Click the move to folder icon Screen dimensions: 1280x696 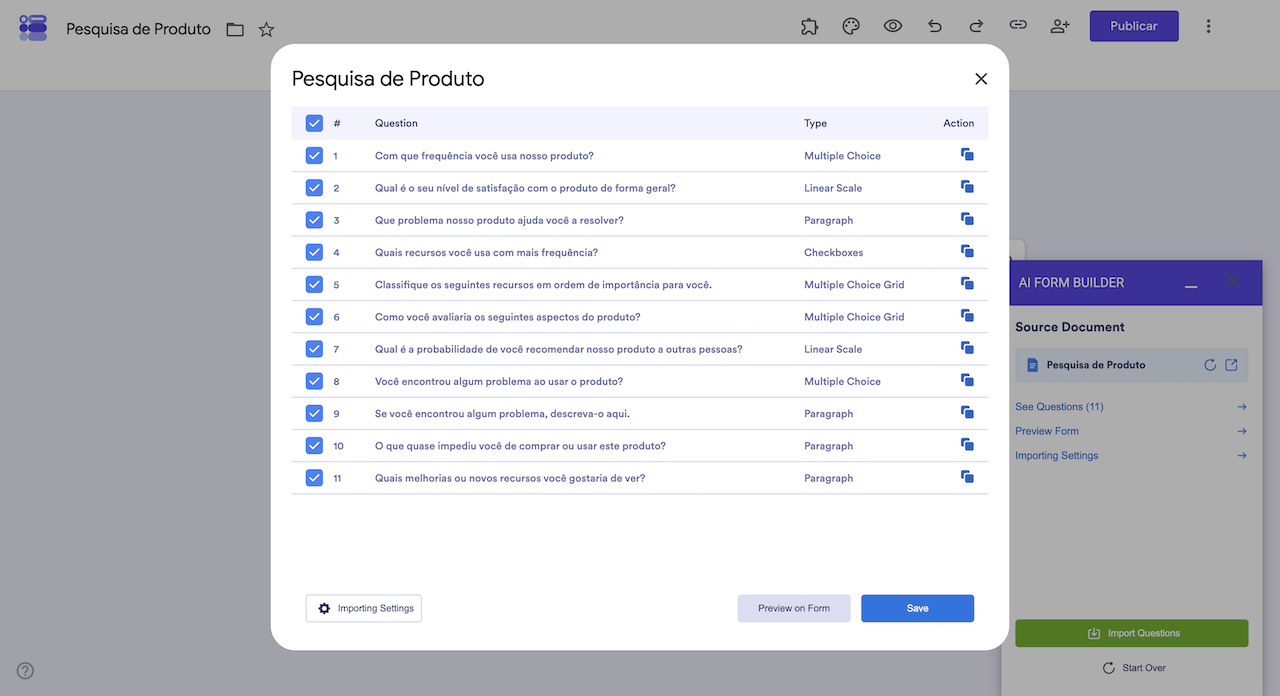(235, 29)
